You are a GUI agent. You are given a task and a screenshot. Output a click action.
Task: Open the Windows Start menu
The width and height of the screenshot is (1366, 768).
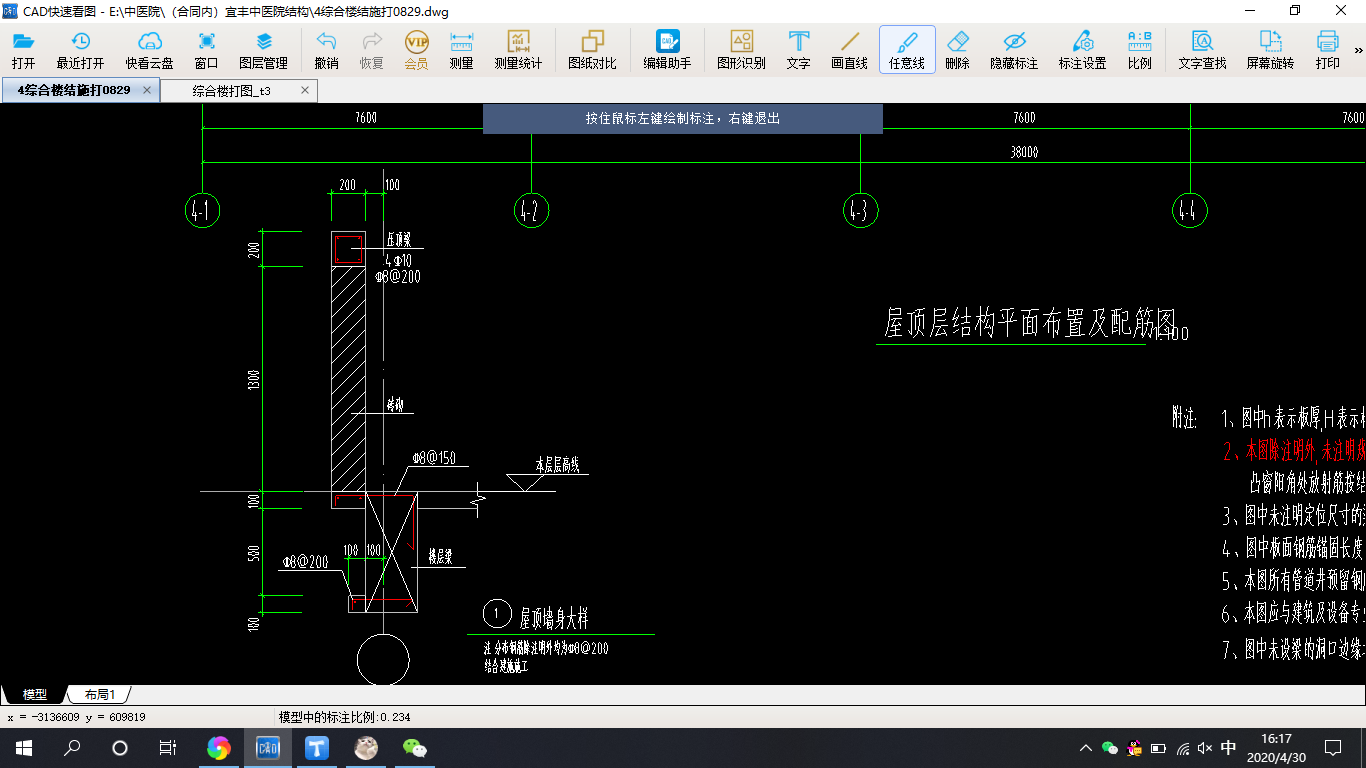[23, 748]
